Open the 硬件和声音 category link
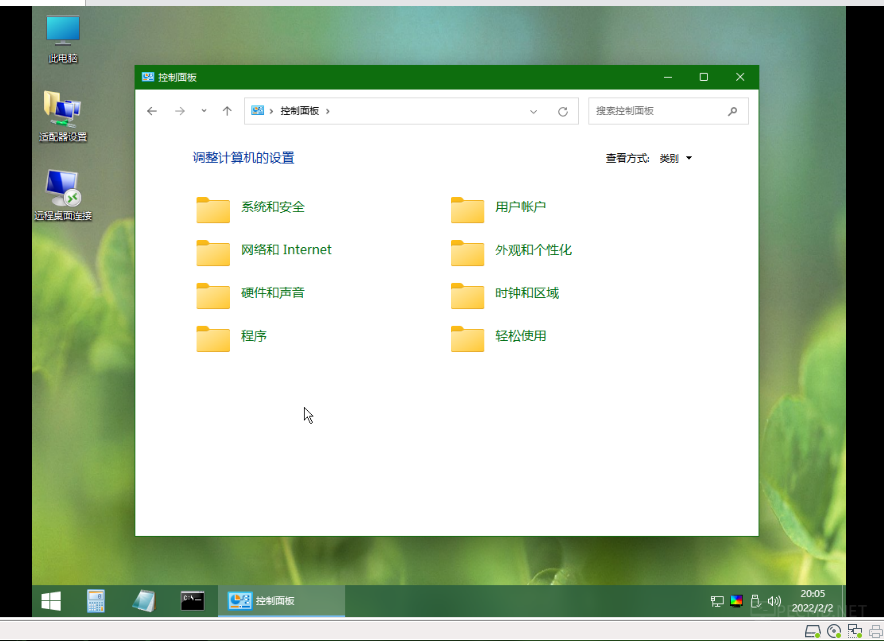The width and height of the screenshot is (884, 641). click(x=273, y=293)
